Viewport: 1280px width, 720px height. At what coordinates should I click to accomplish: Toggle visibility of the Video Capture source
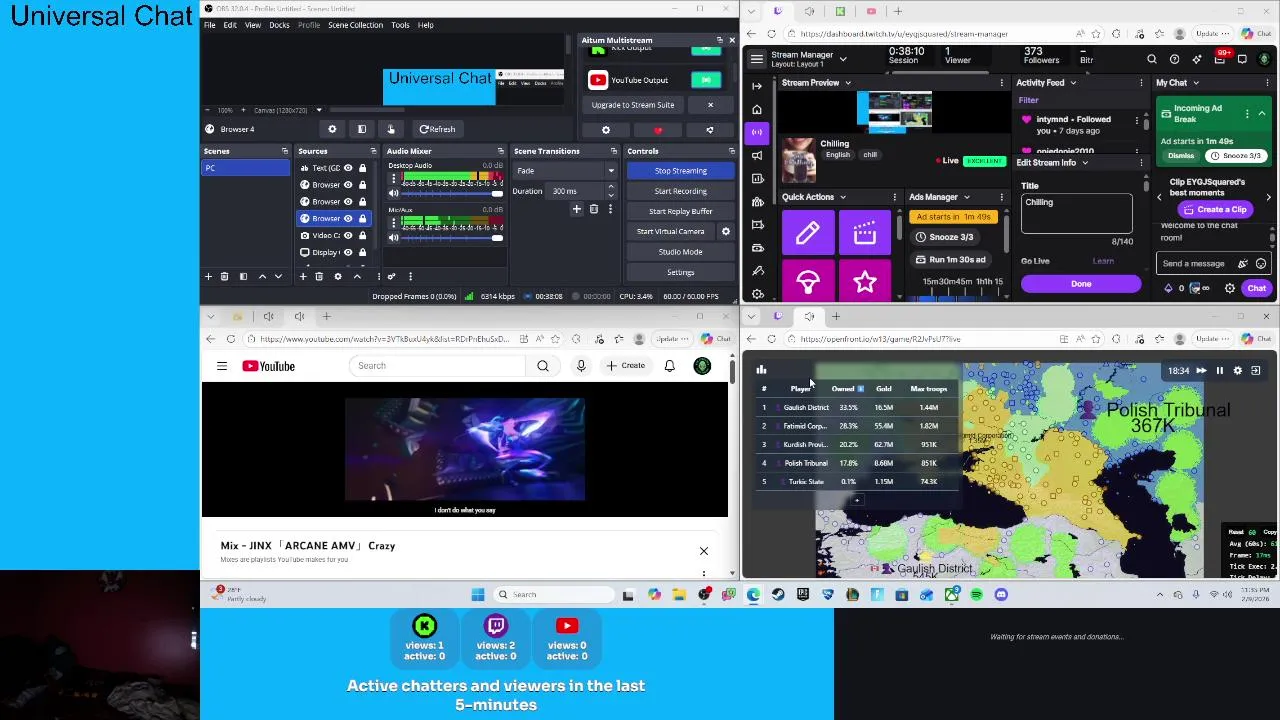tap(348, 235)
